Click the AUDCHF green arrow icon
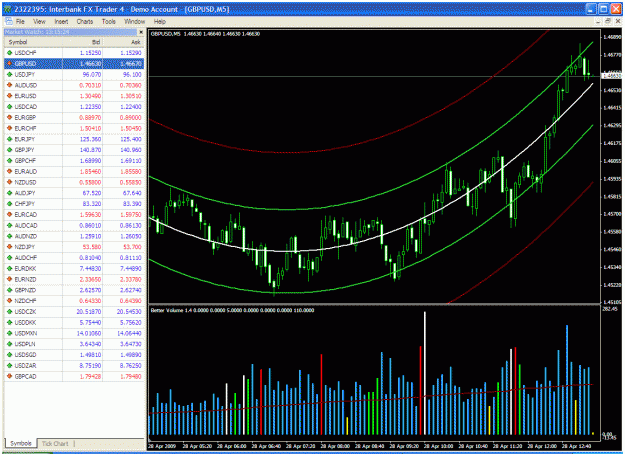The width and height of the screenshot is (625, 454). (x=10, y=257)
